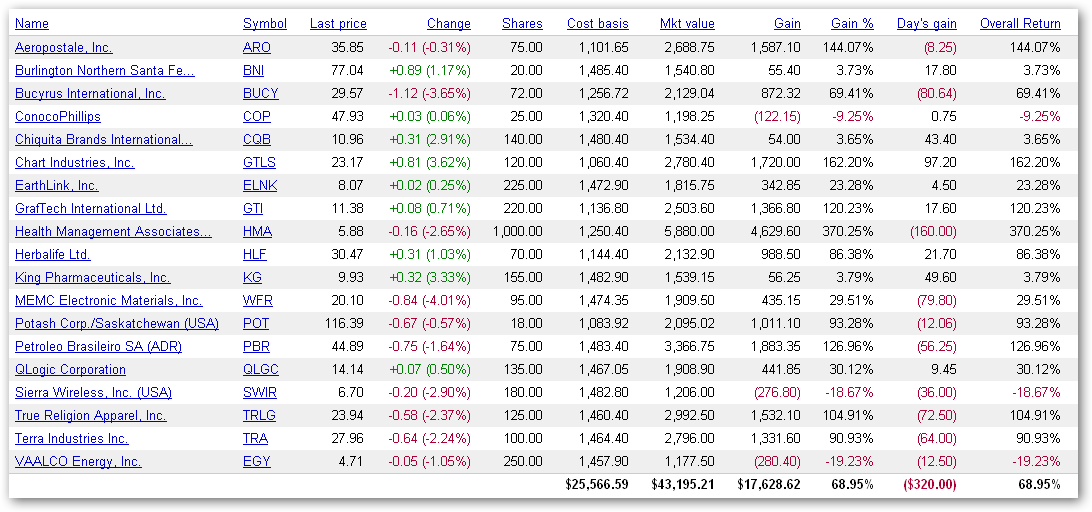
Task: Open GrafTech International Ltd. link
Action: (91, 208)
